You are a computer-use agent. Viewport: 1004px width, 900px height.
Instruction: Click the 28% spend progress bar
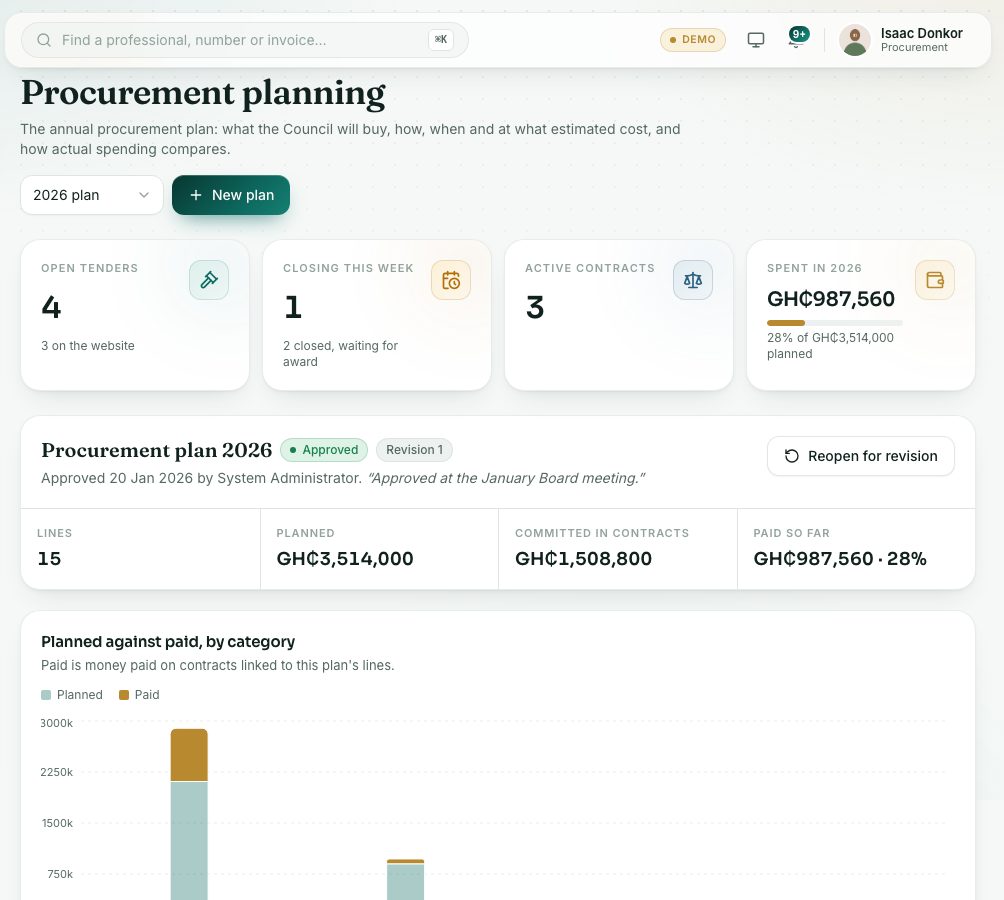pyautogui.click(x=834, y=323)
